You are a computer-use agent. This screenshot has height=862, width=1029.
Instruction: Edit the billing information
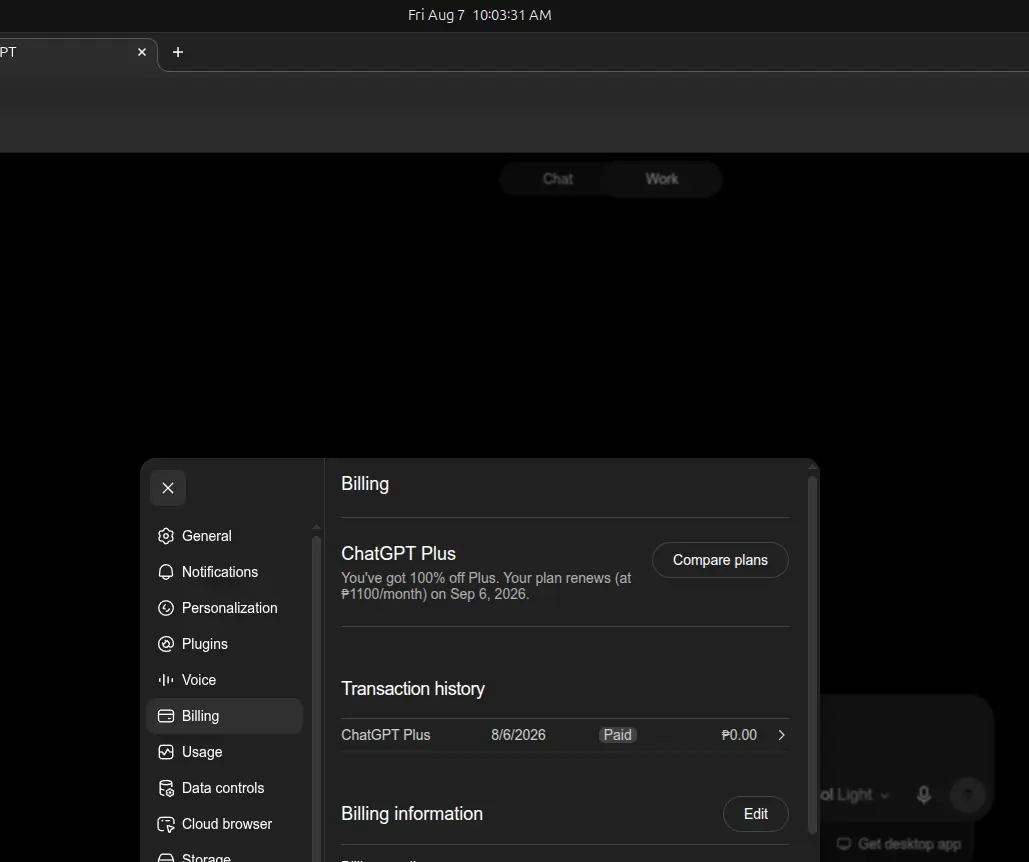755,814
